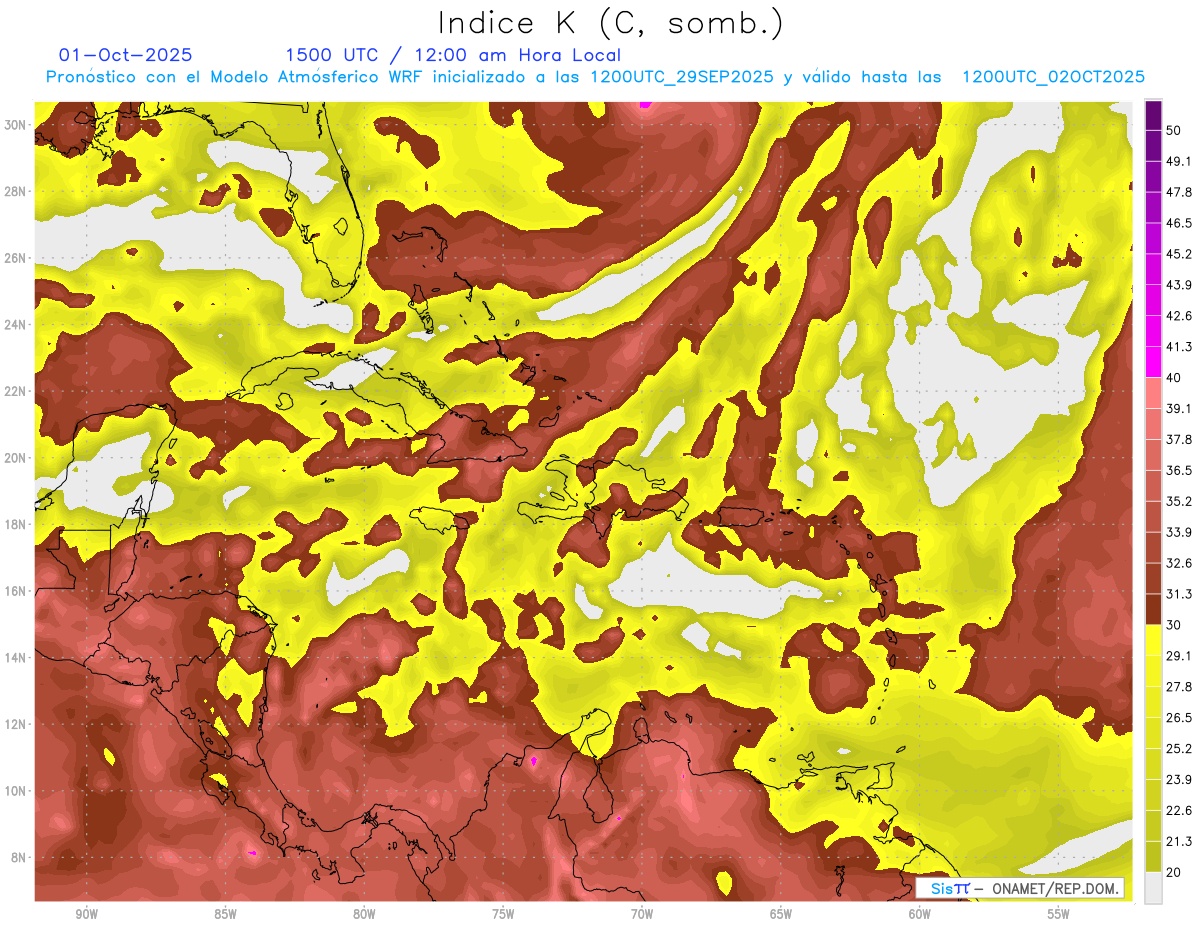Screen dimensions: 1200x927
Task: Select the 75W longitude label
Action: 503,914
